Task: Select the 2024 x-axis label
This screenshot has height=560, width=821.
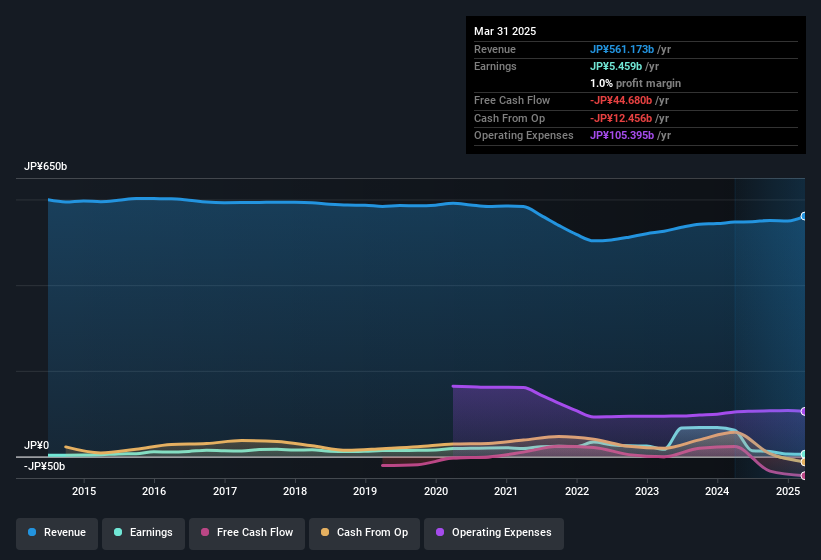Action: pyautogui.click(x=717, y=491)
